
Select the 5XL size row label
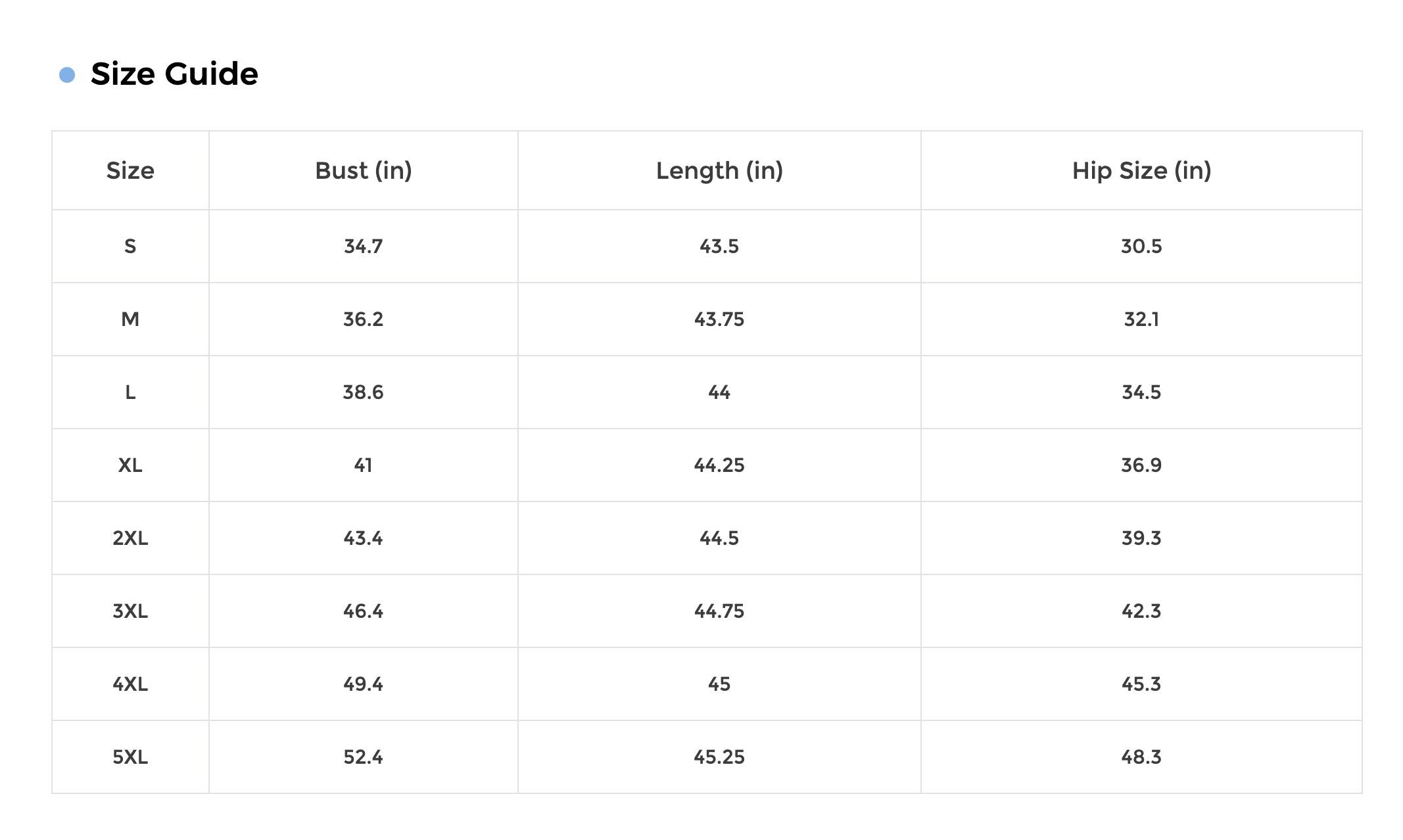[x=130, y=757]
